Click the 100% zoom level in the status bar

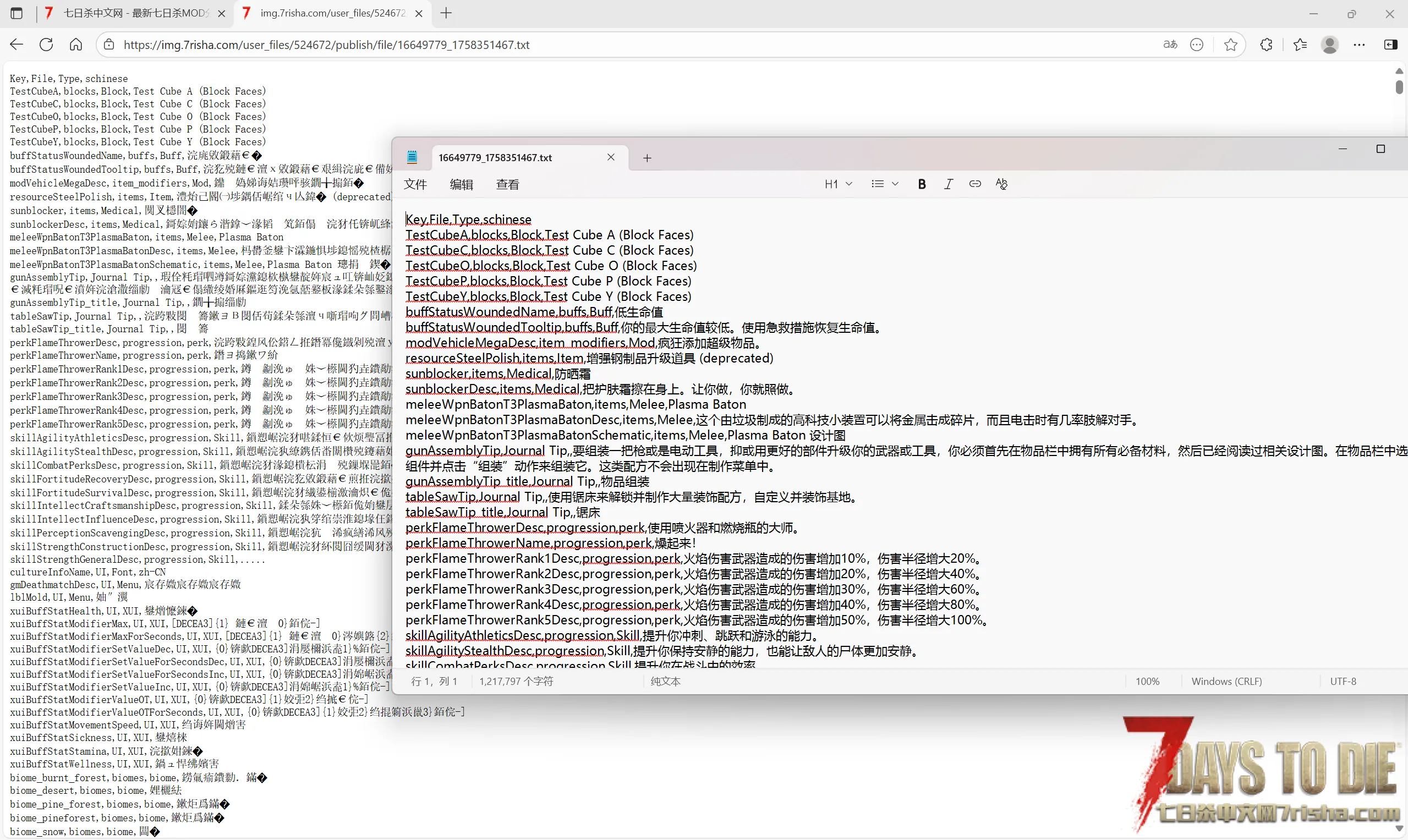coord(1147,682)
